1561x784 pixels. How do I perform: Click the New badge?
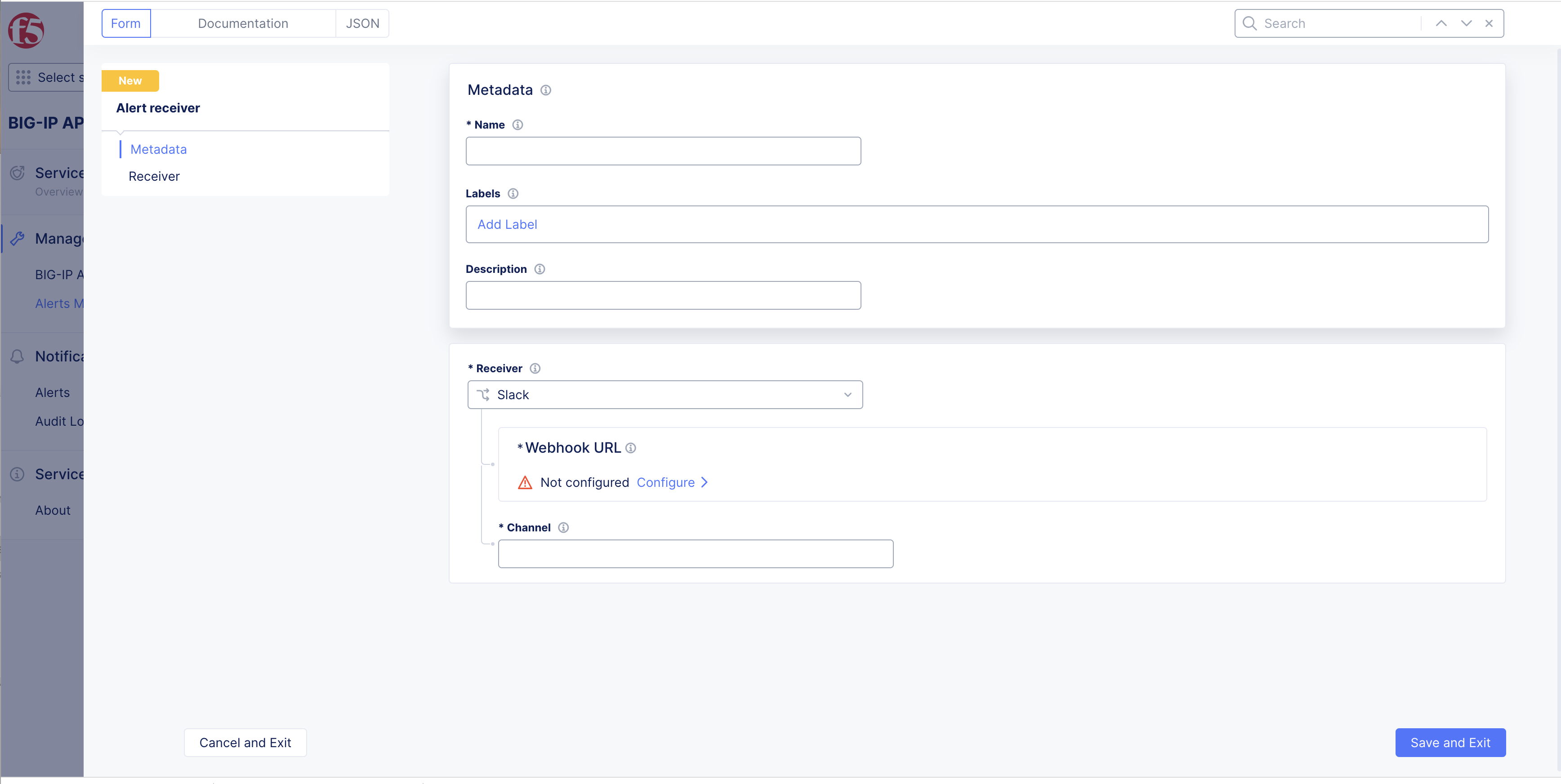130,80
